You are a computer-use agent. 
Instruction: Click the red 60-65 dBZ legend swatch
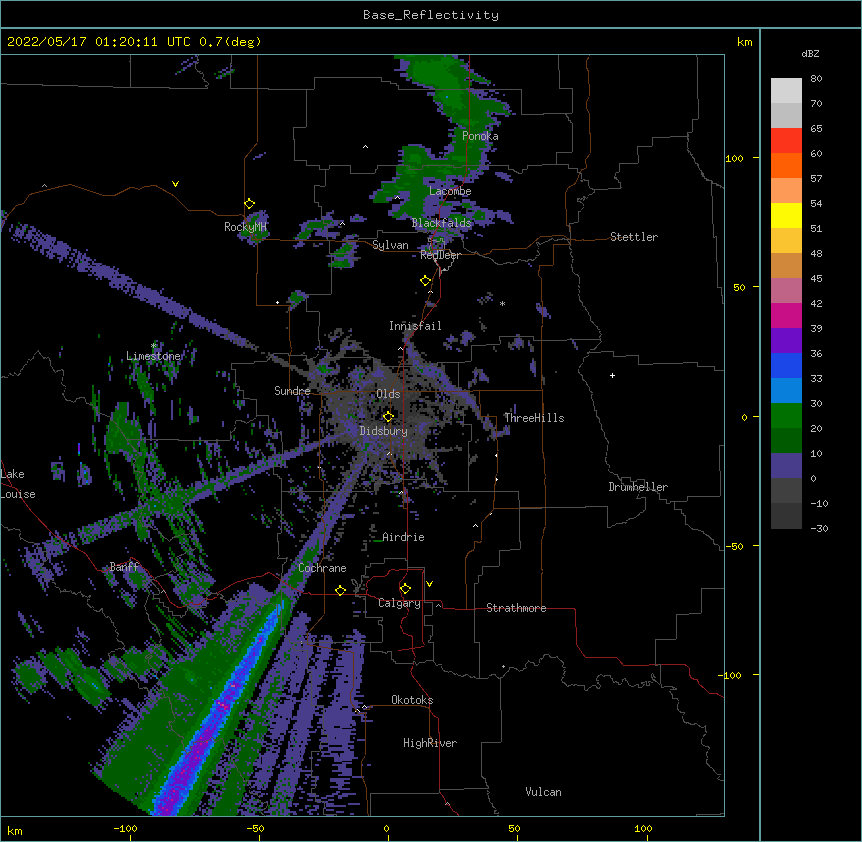coord(786,140)
